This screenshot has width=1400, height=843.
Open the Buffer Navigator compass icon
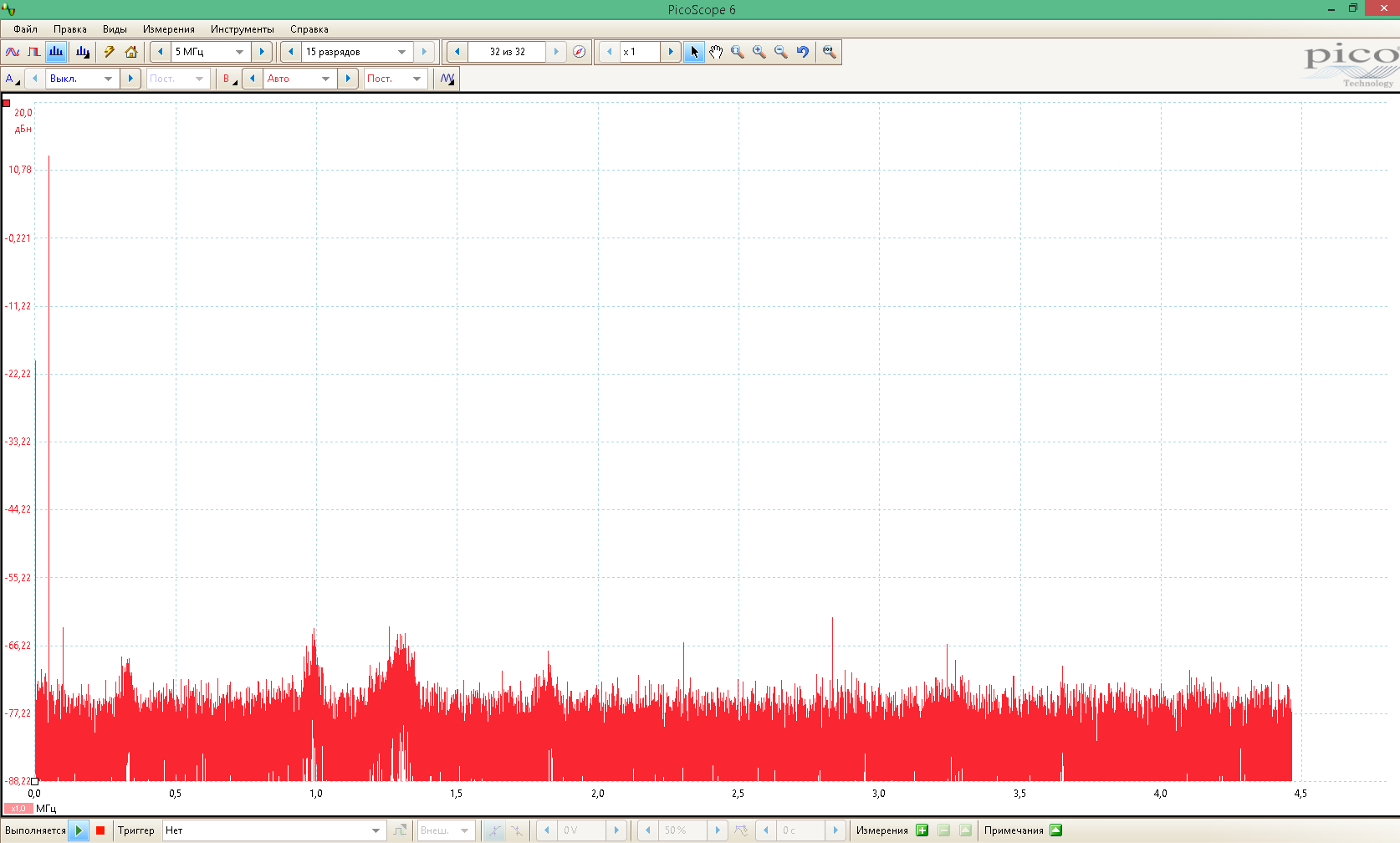point(579,52)
